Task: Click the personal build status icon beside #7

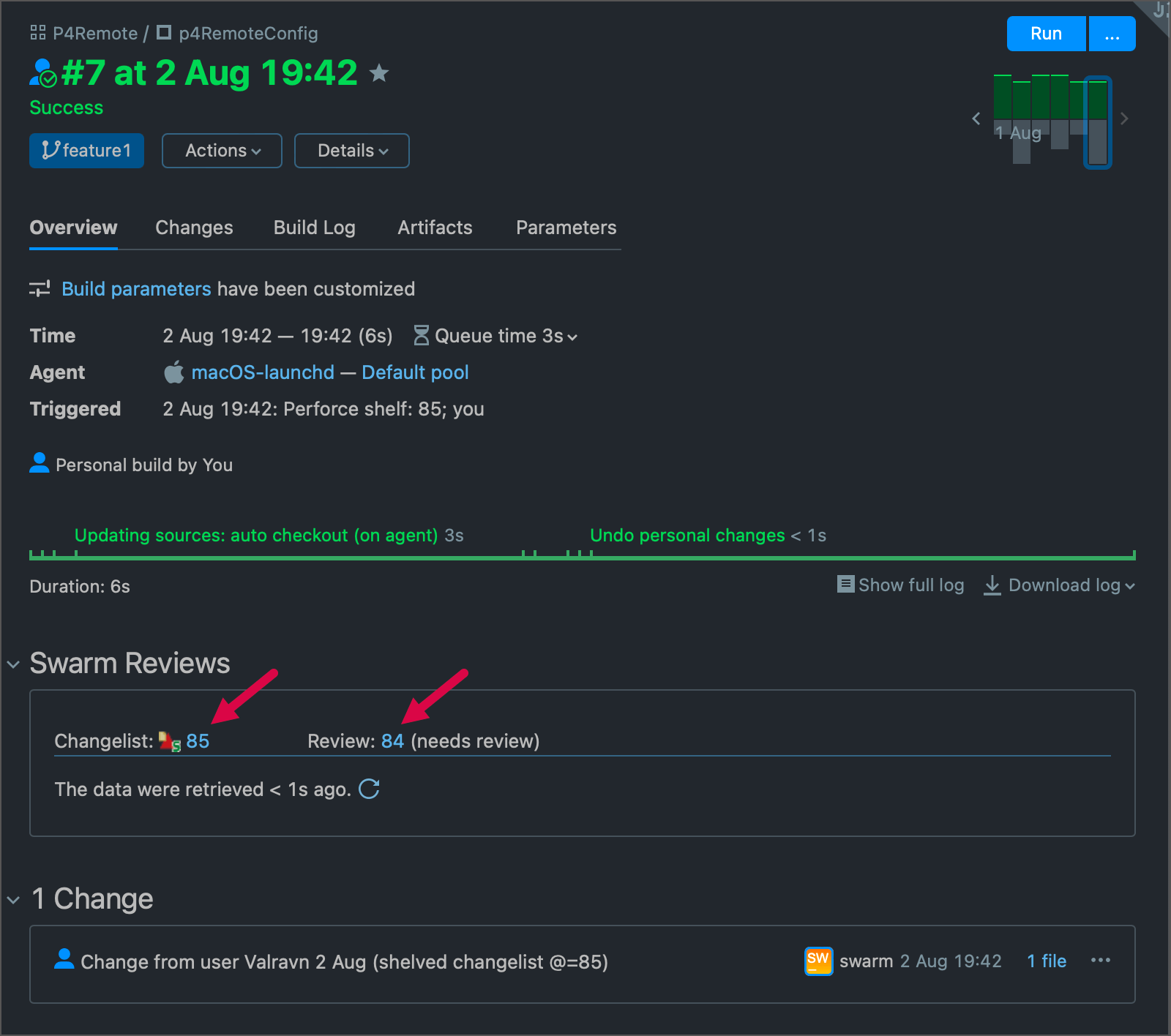Action: point(43,73)
